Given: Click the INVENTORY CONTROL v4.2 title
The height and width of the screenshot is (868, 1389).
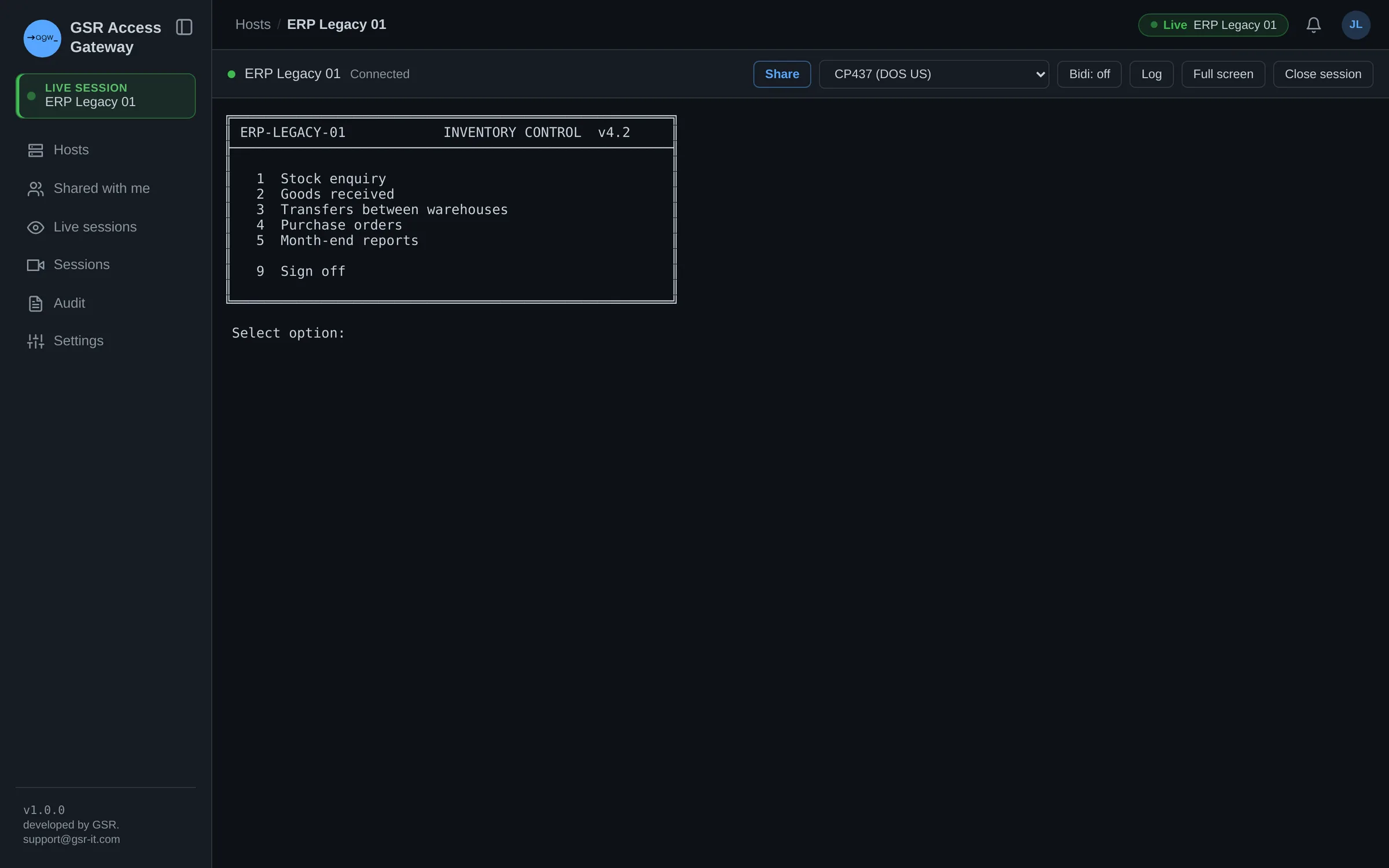Looking at the screenshot, I should click(x=537, y=133).
